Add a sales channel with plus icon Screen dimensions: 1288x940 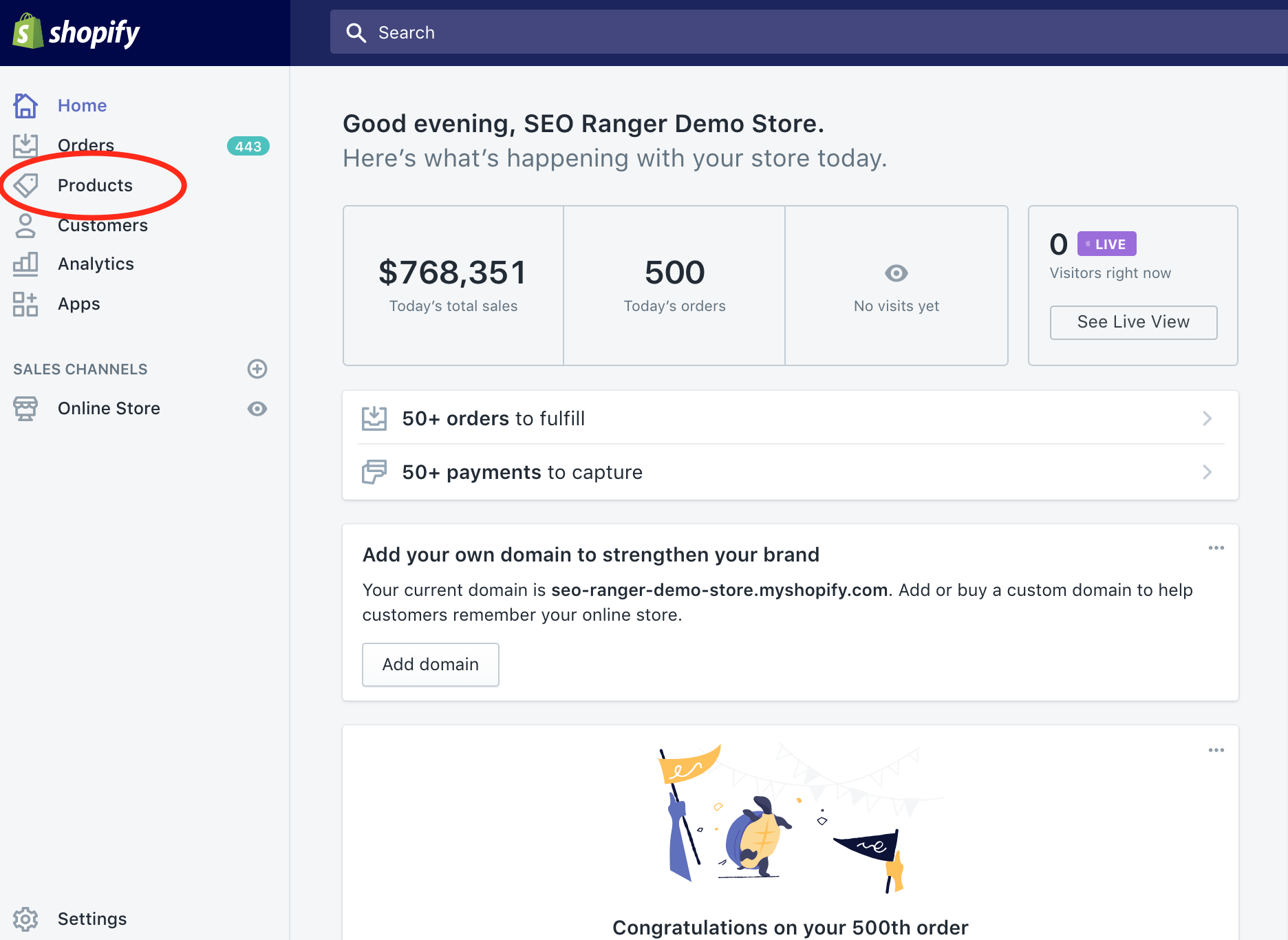point(257,369)
